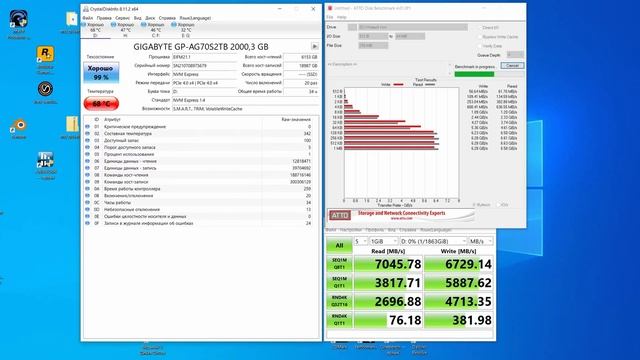640x360 pixels.
Task: Click the firmware (Прошивка) value field
Action: [x=204, y=57]
